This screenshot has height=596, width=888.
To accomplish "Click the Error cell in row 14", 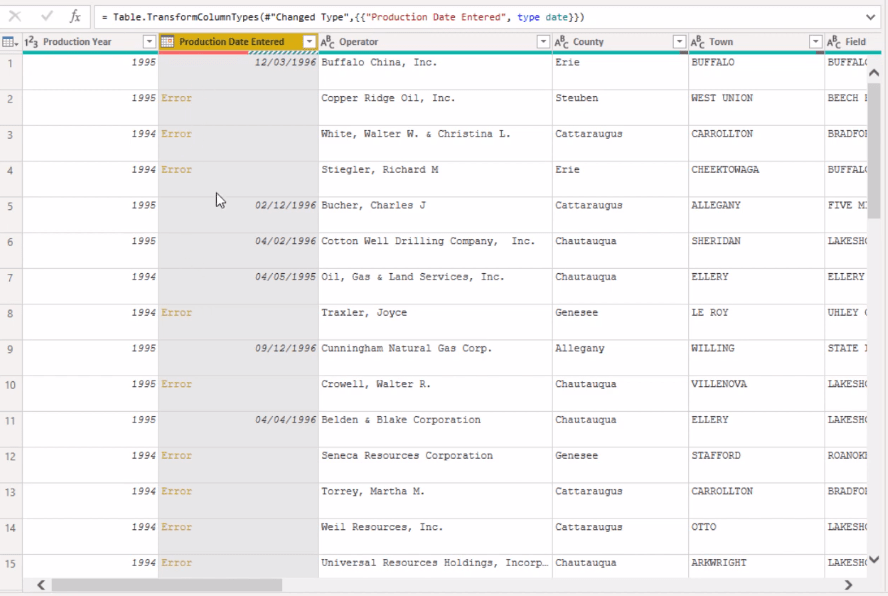I will click(x=238, y=536).
